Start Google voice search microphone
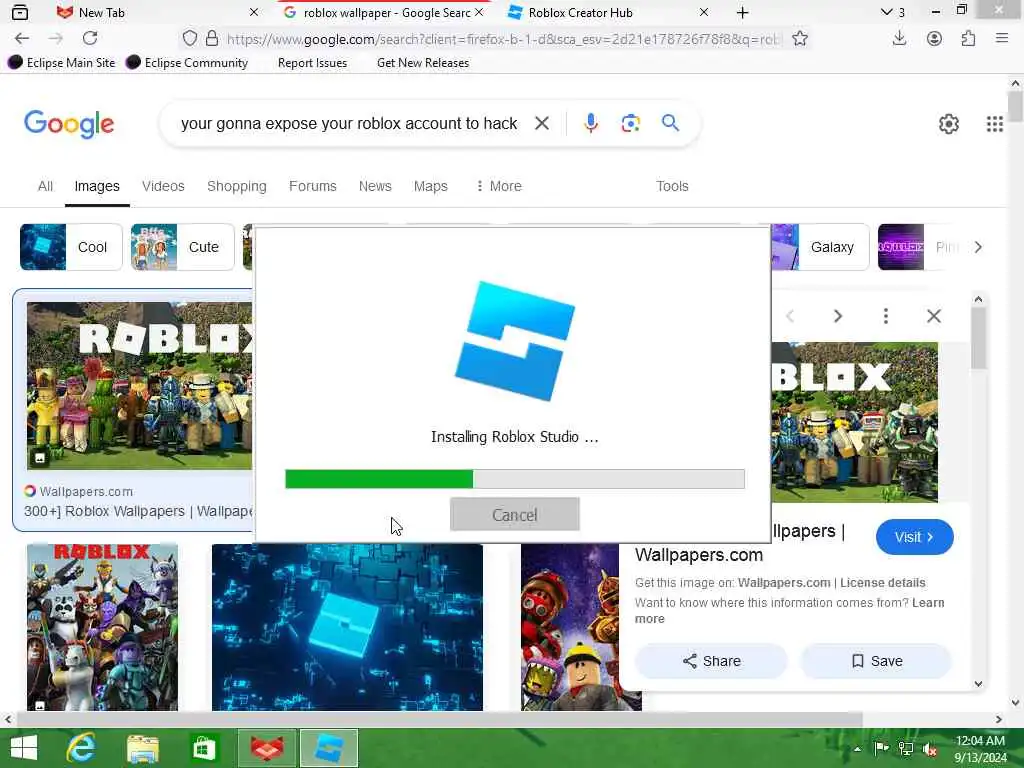Viewport: 1024px width, 768px height. (590, 123)
